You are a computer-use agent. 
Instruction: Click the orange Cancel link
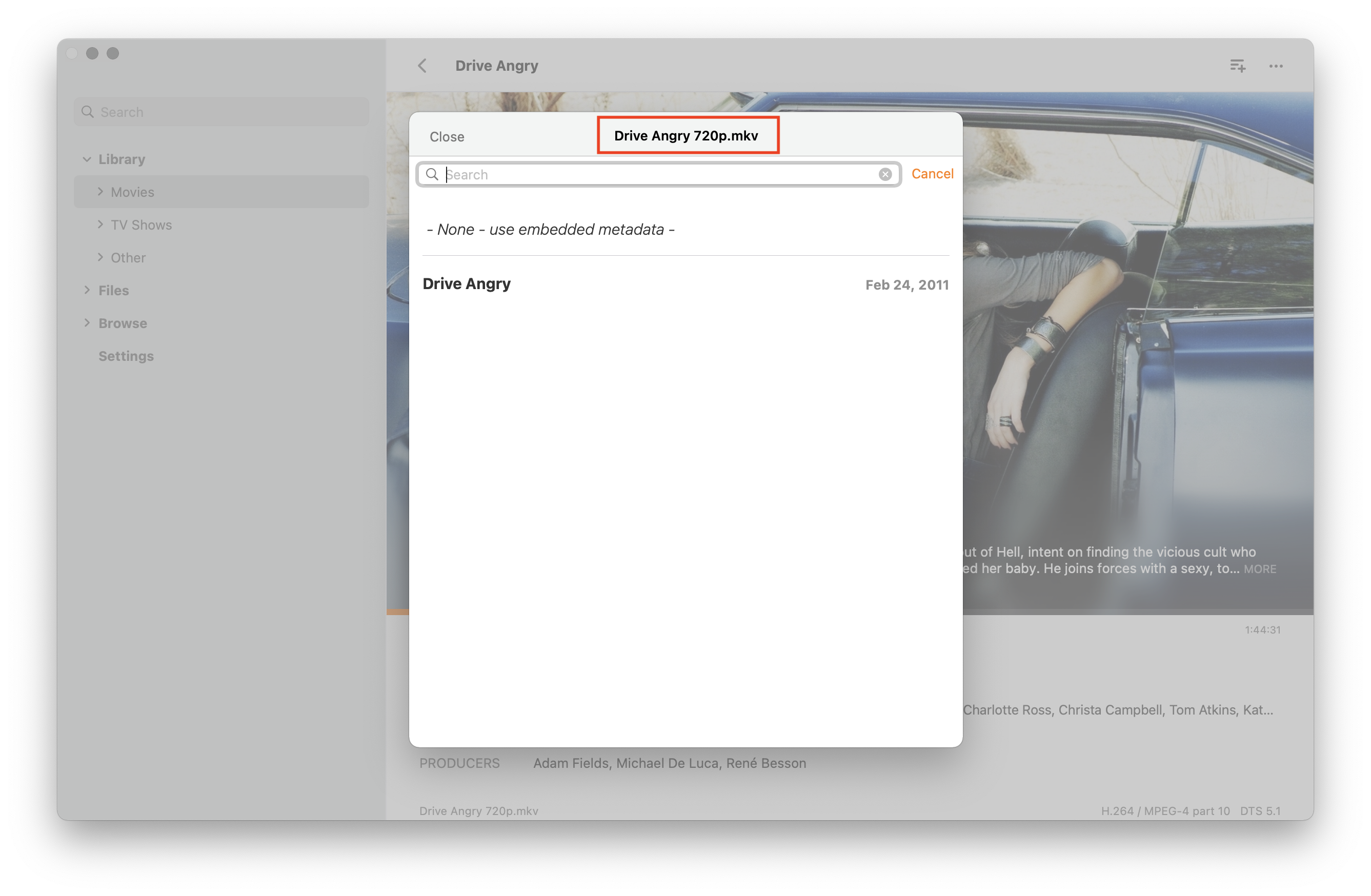pos(932,174)
